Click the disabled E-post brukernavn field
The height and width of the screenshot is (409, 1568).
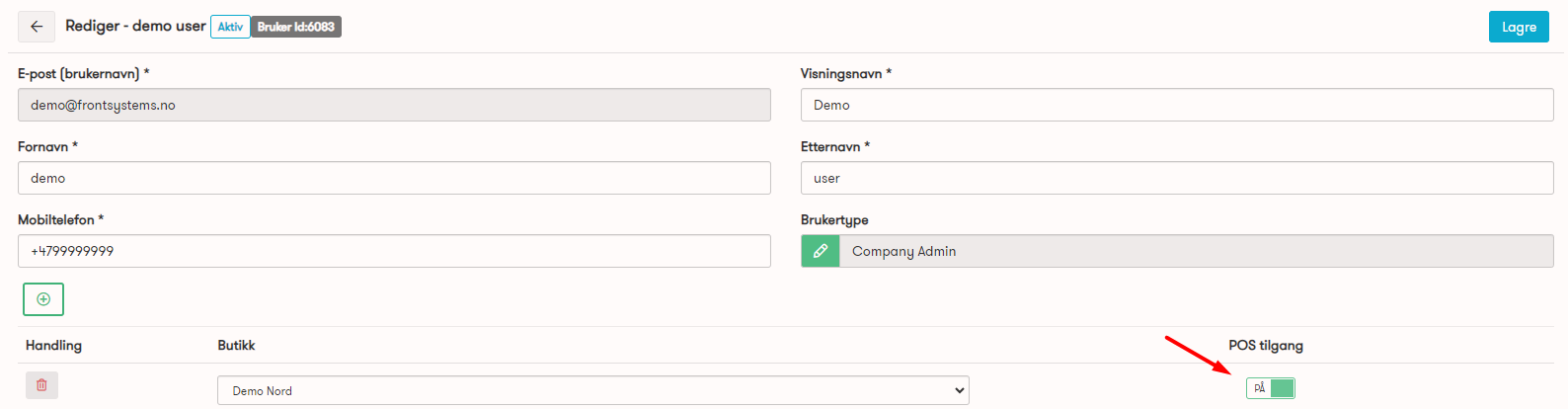coord(394,105)
